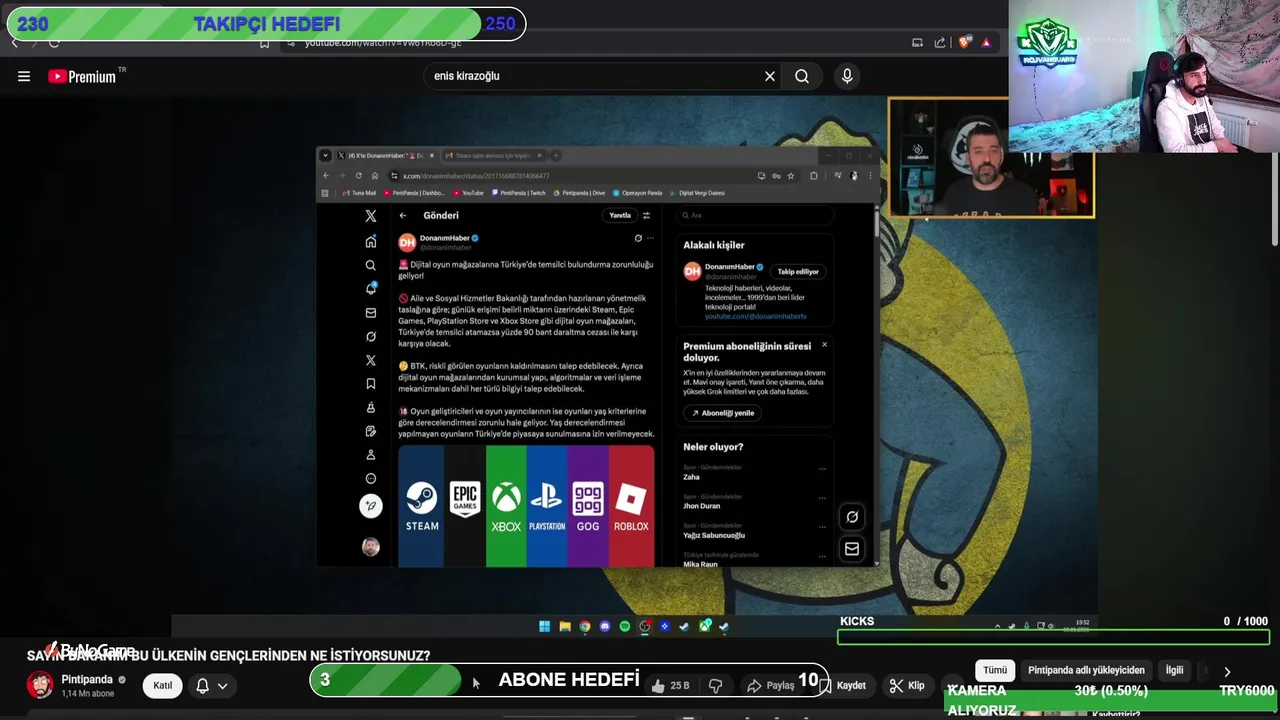
Task: Open a new tab in the inner browser
Action: tap(557, 156)
